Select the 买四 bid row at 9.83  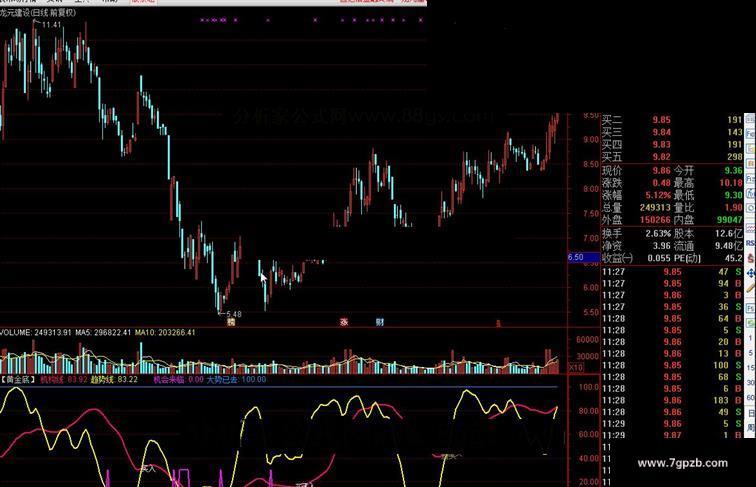point(672,145)
